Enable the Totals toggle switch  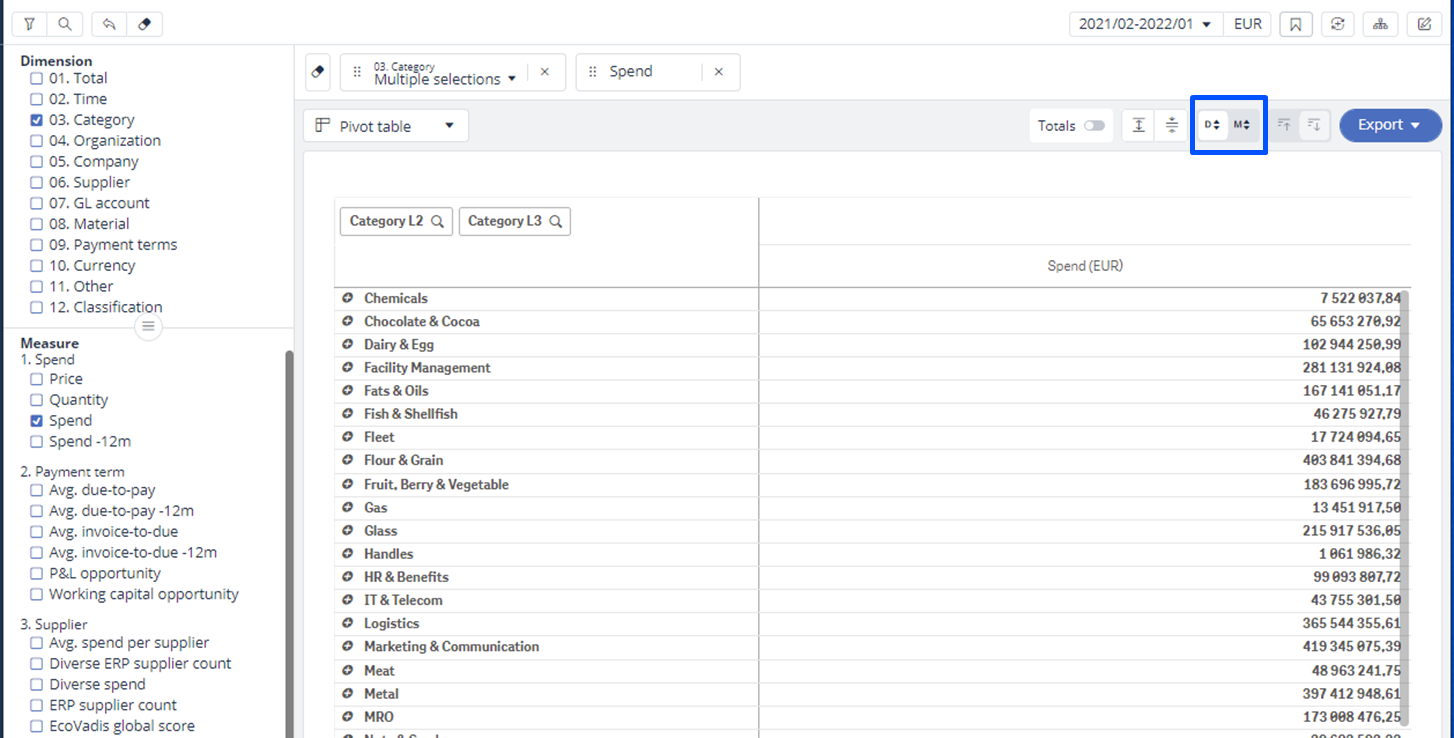(x=1094, y=126)
